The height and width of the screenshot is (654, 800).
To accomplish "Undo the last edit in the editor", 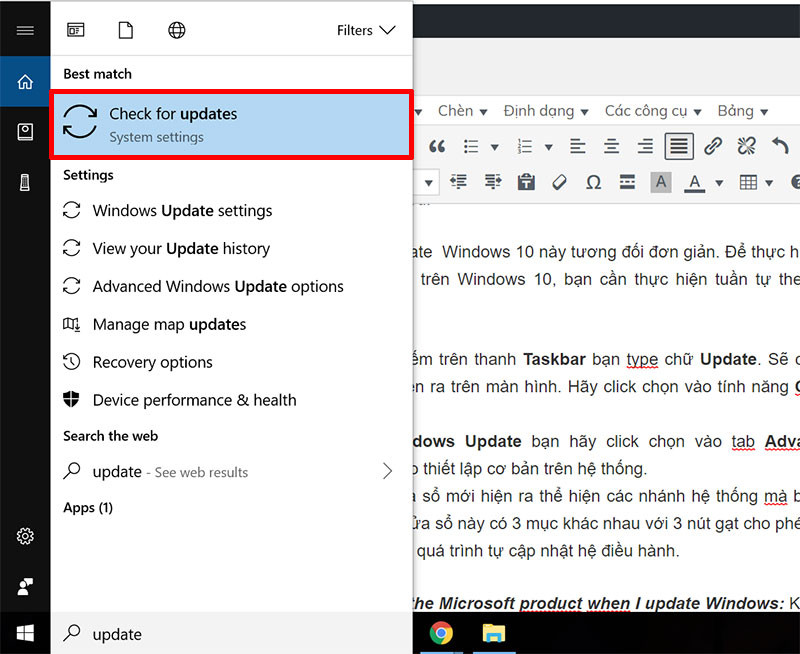I will 780,146.
